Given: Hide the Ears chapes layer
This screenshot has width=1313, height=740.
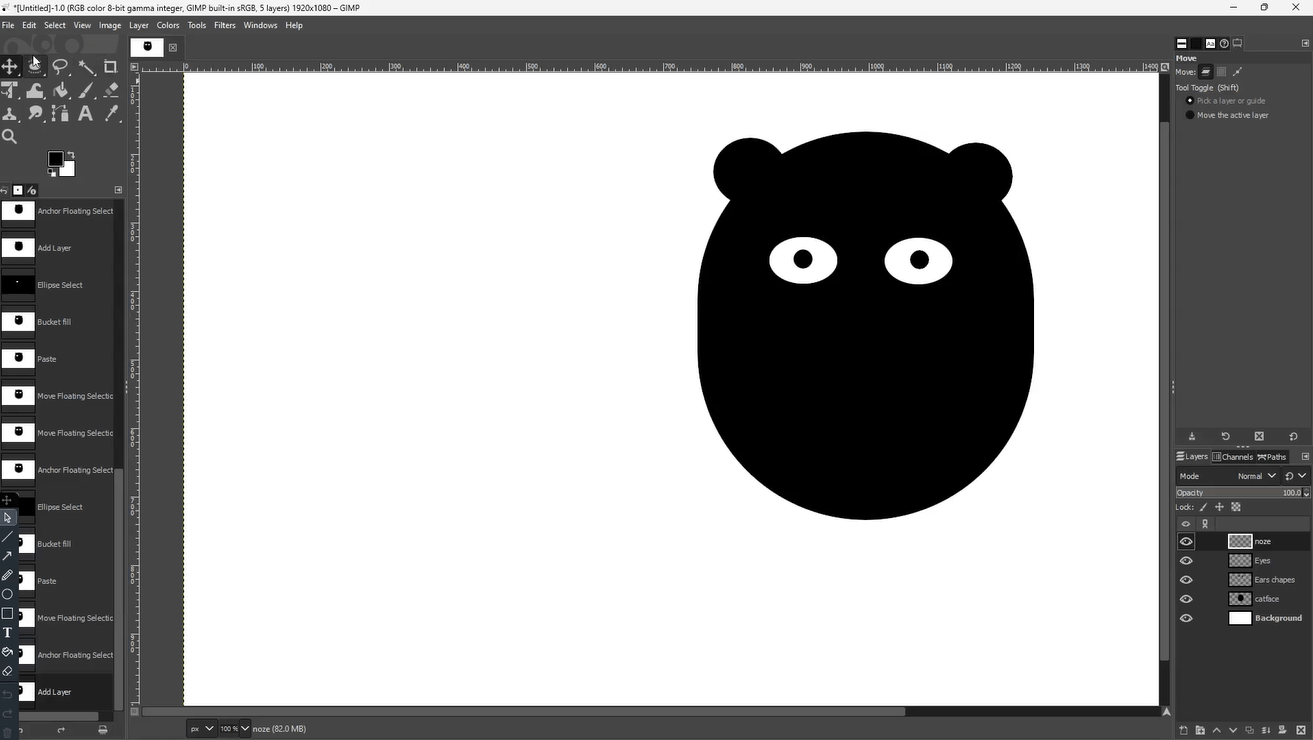Looking at the screenshot, I should click(x=1186, y=580).
